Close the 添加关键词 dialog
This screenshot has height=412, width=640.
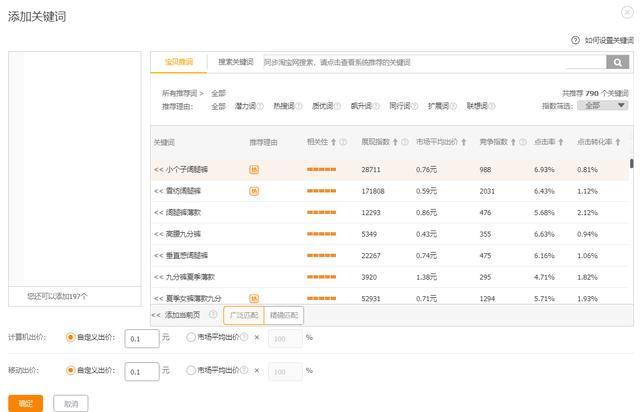click(x=627, y=12)
